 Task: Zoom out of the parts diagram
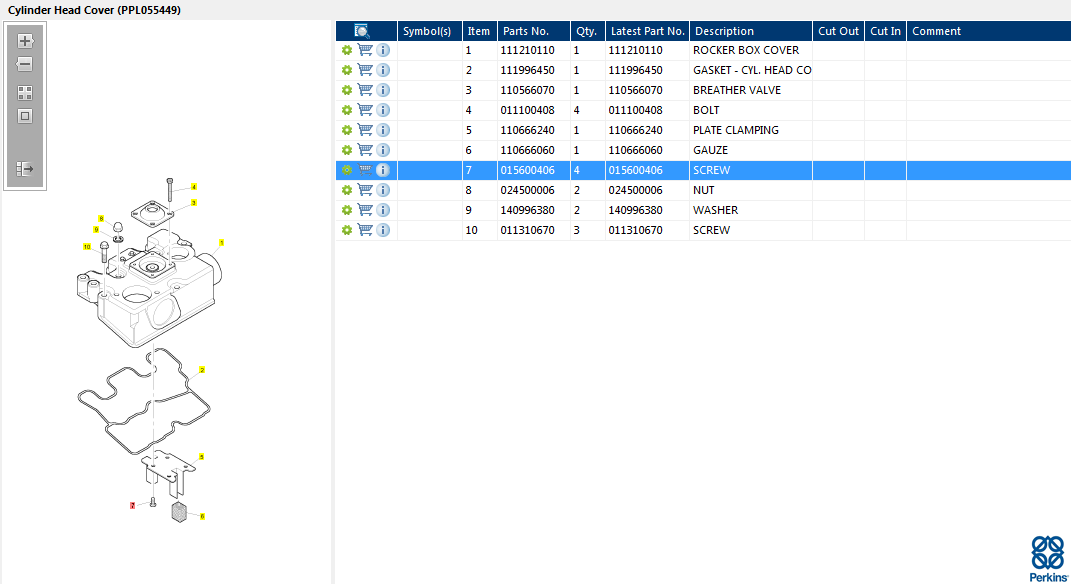(x=25, y=64)
